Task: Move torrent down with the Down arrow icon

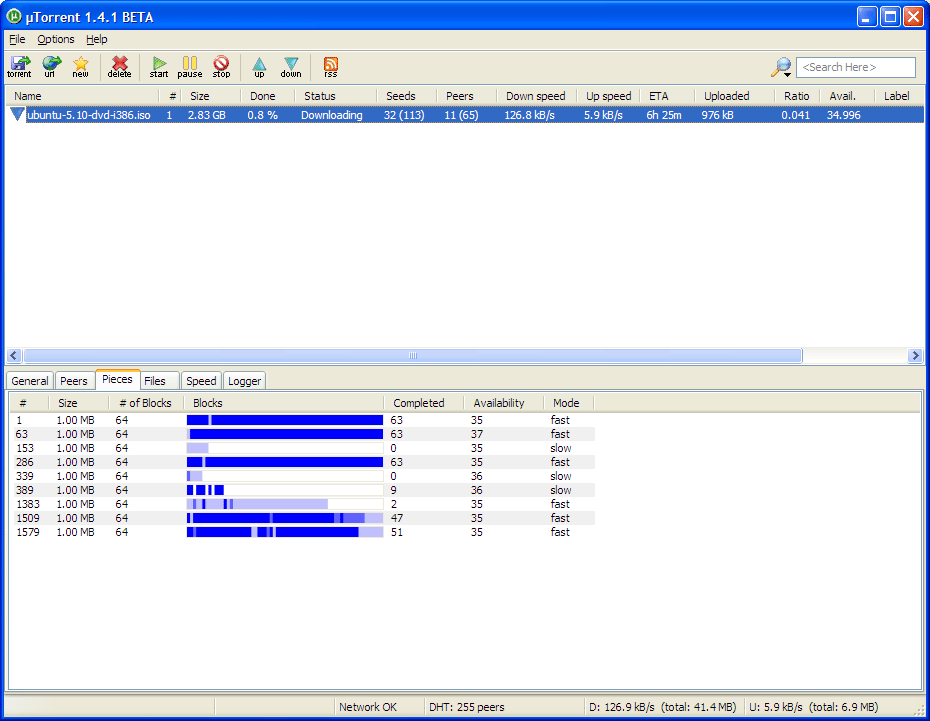Action: click(x=291, y=66)
